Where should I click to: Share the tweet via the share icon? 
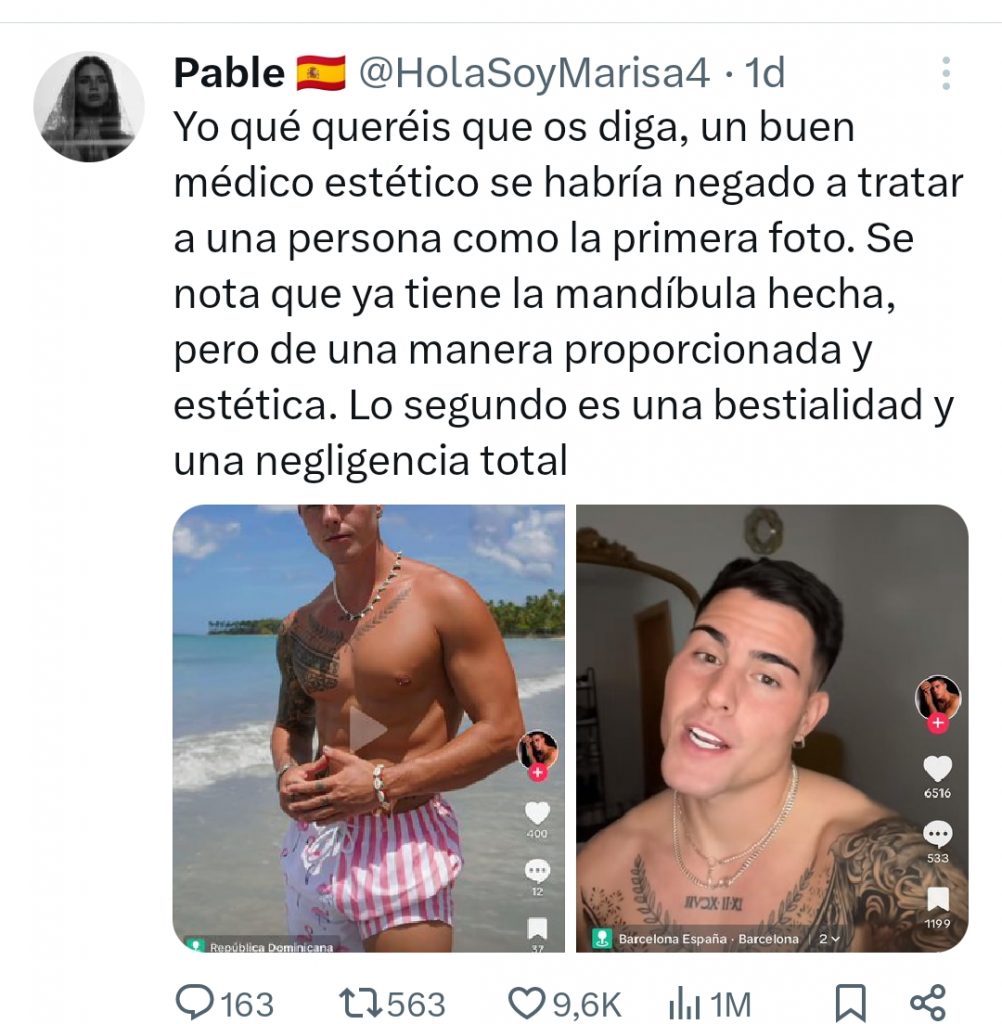point(928,1002)
